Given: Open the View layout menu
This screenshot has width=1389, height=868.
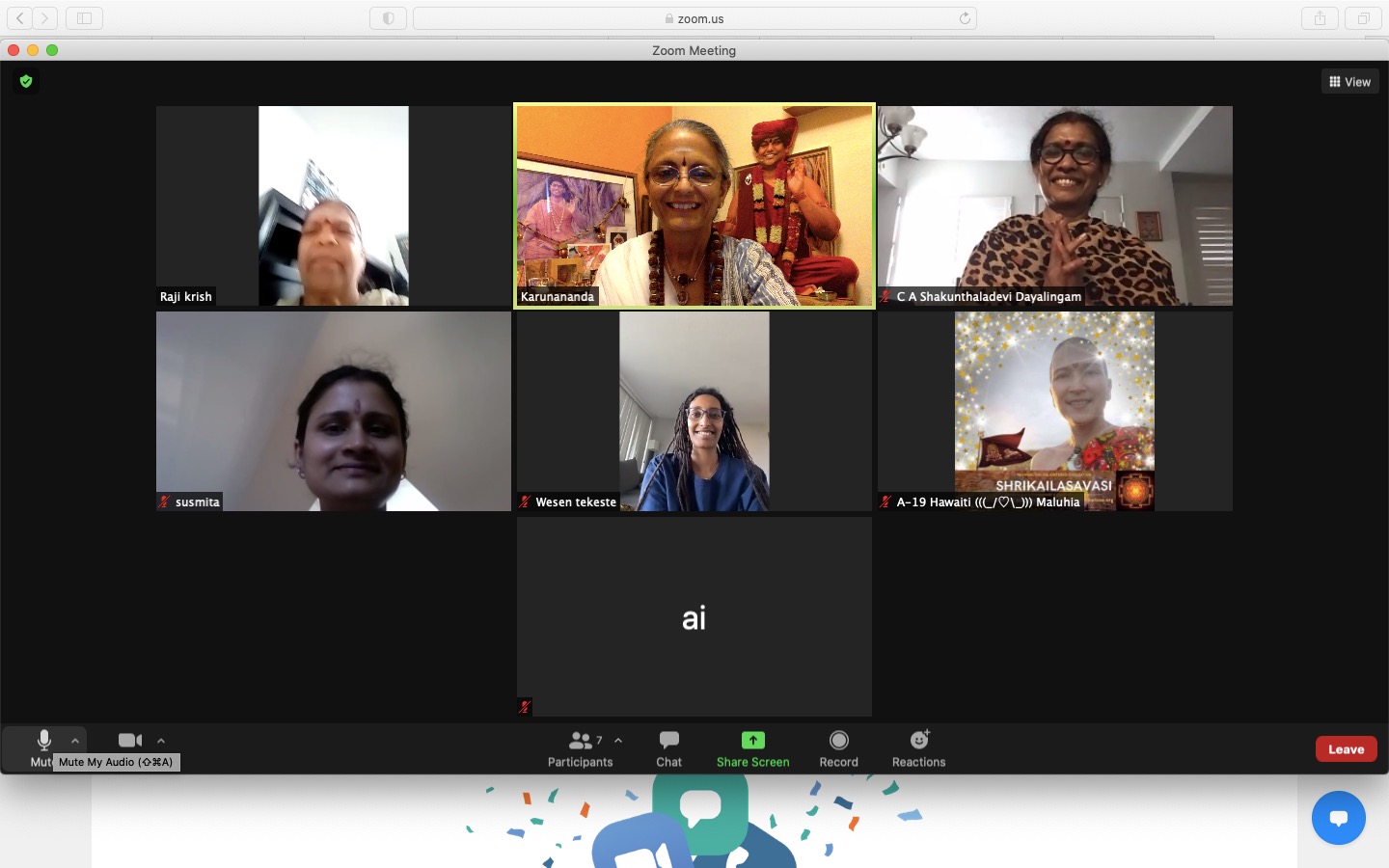Looking at the screenshot, I should point(1349,82).
